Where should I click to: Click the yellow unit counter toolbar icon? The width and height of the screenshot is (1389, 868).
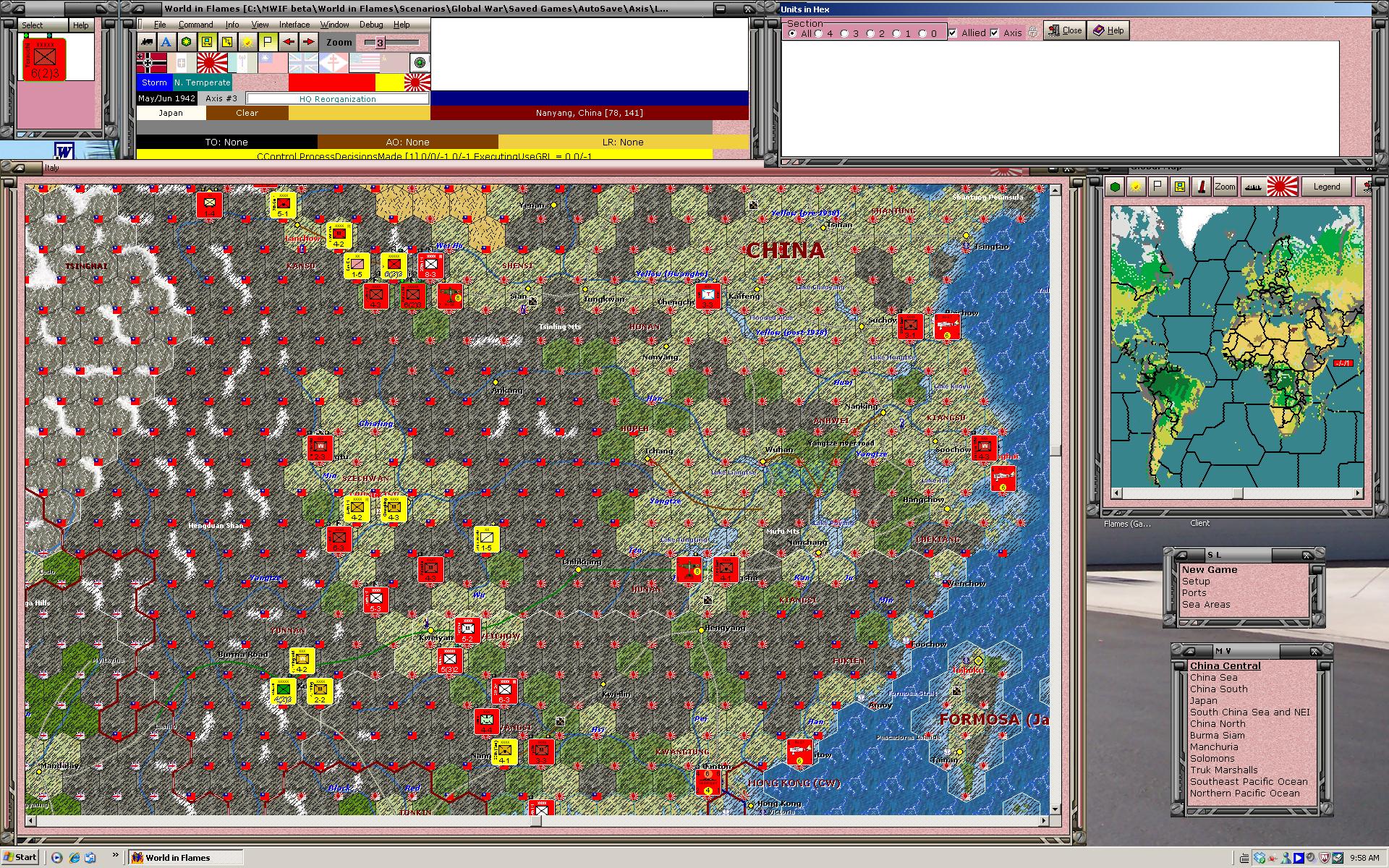(207, 42)
